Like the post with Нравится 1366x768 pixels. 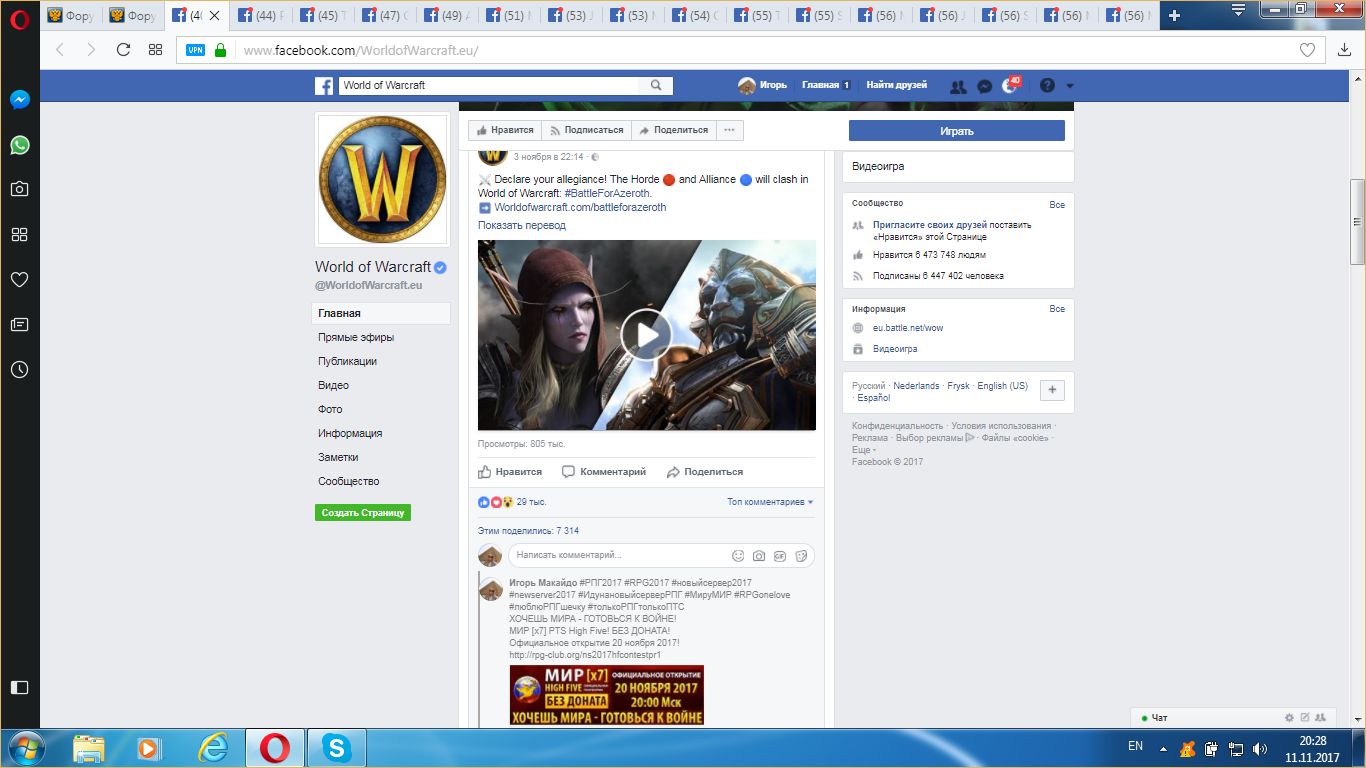coord(510,471)
